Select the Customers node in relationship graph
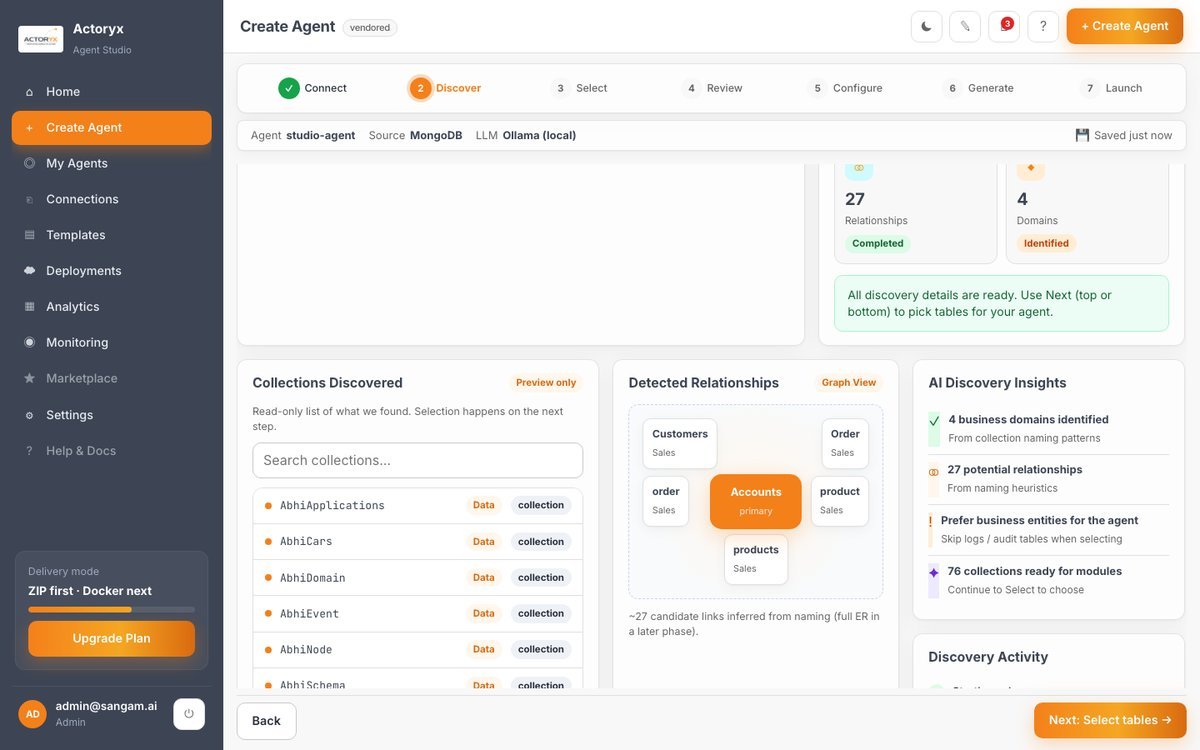 680,443
